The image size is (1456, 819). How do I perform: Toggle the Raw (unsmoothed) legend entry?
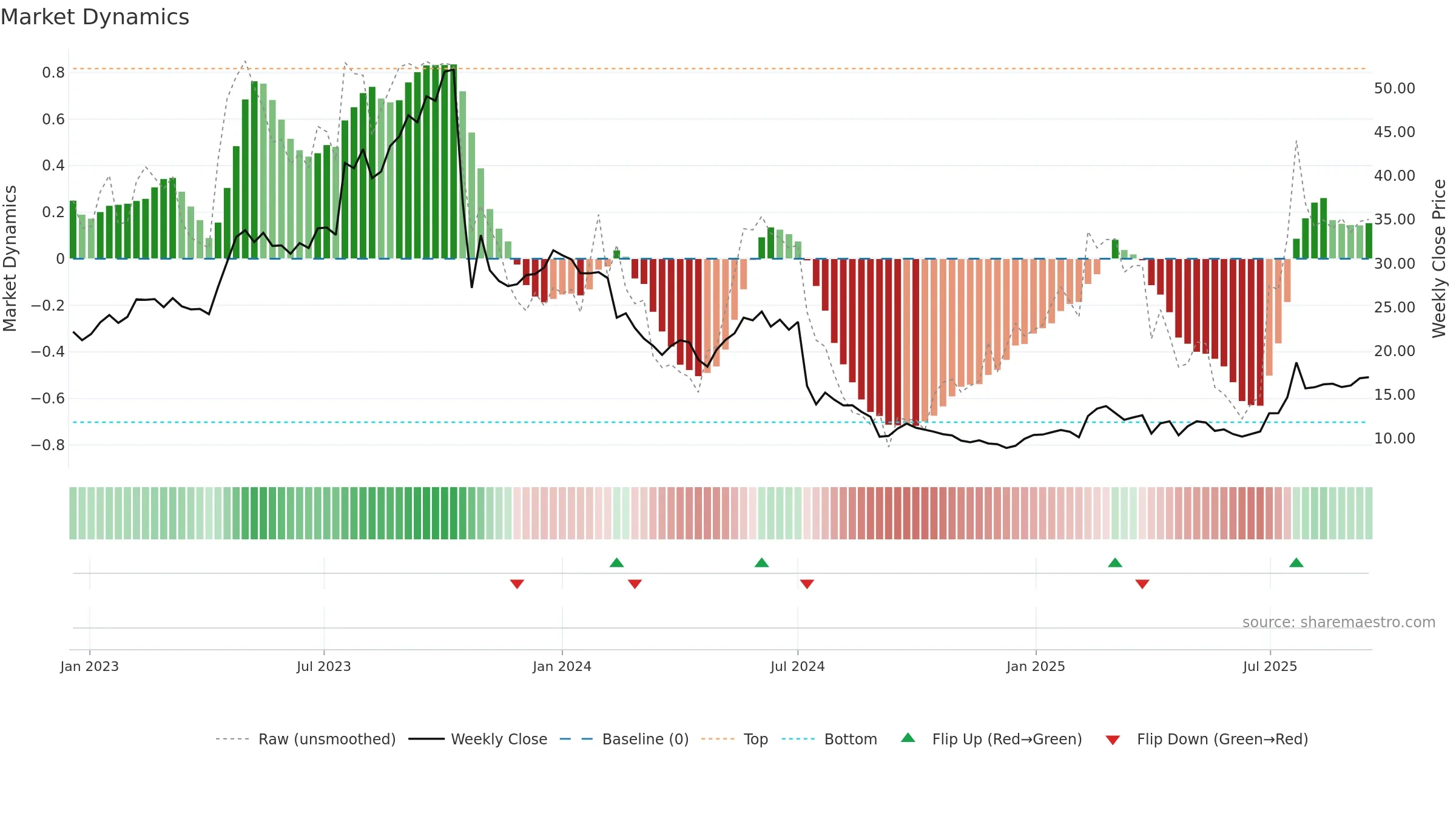coord(305,739)
